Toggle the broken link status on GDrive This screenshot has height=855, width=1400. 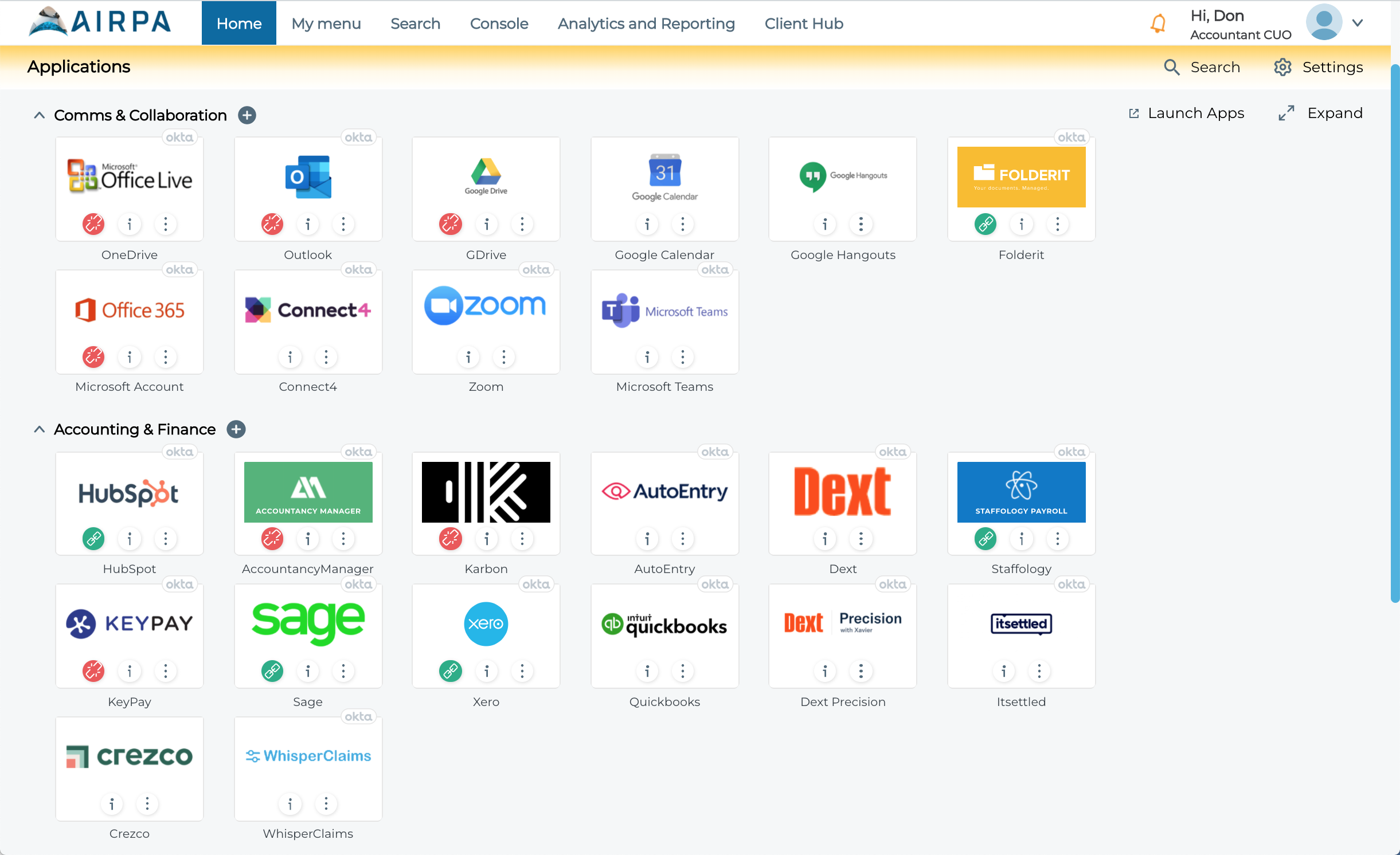(451, 224)
